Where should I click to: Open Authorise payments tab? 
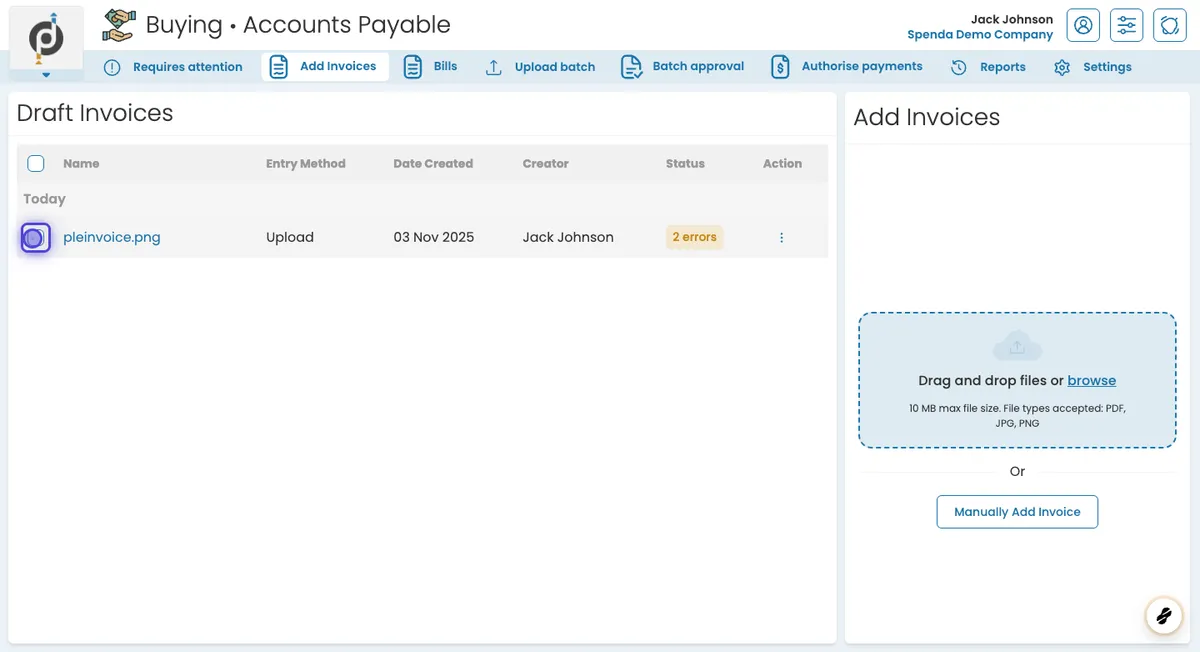847,67
